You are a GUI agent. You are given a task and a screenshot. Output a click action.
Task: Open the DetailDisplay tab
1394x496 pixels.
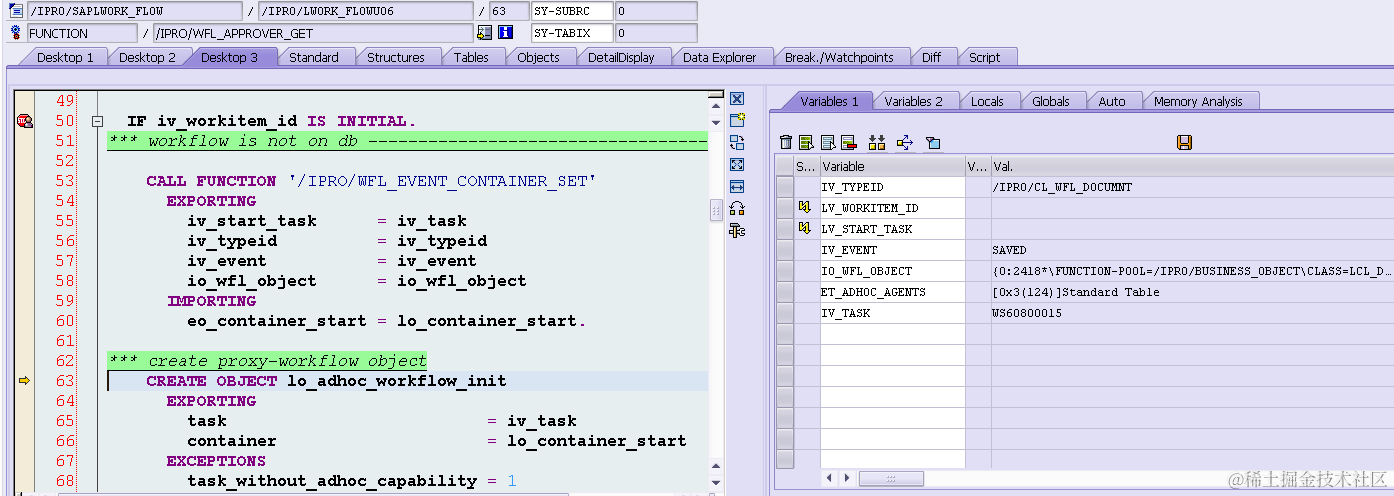point(621,57)
